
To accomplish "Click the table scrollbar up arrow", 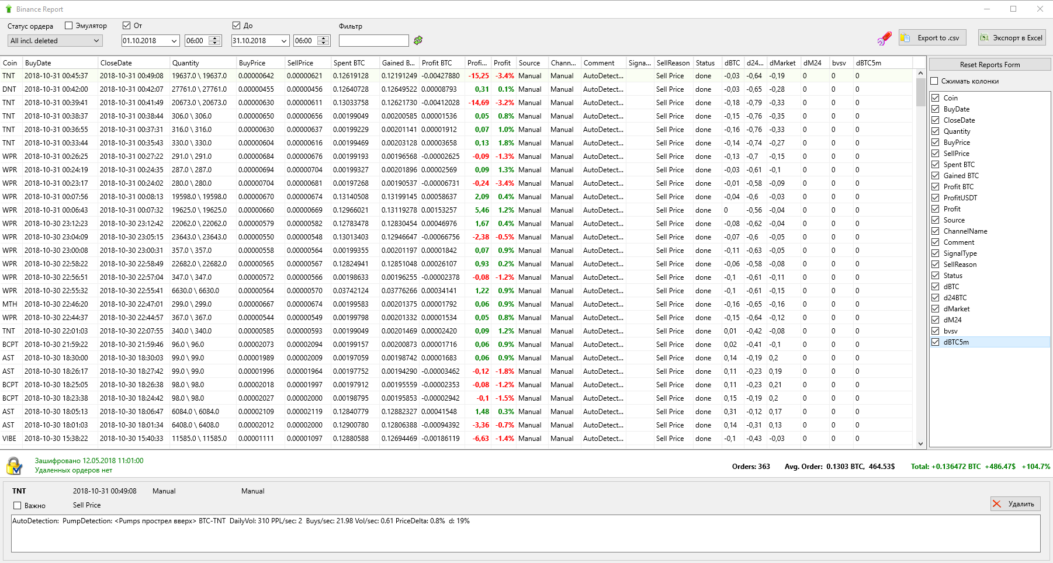I will [x=920, y=74].
